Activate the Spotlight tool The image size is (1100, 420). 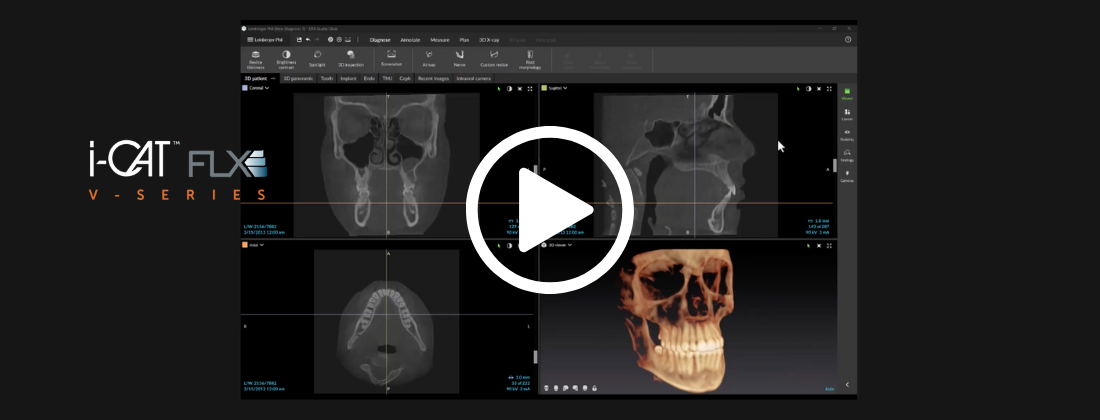pos(317,58)
